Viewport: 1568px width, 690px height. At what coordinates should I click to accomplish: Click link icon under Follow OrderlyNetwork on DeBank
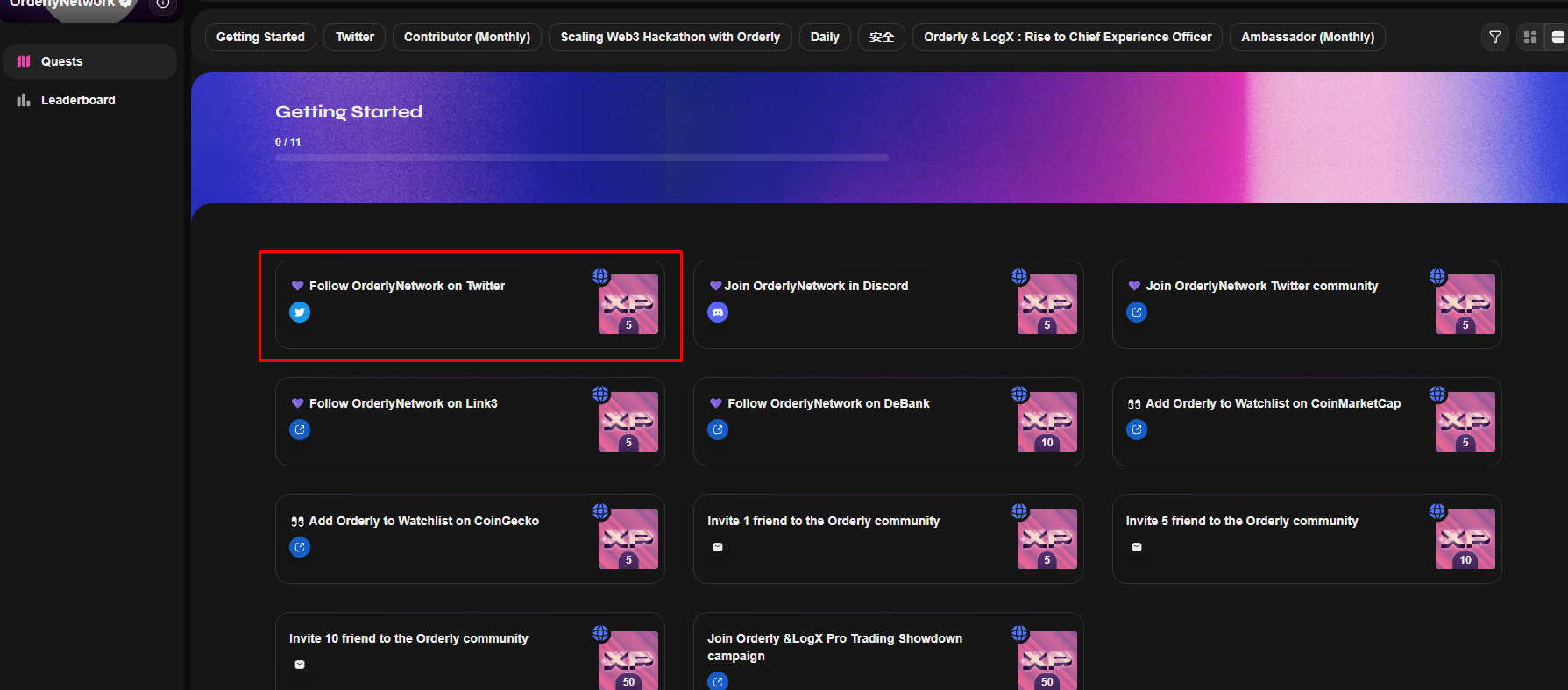click(718, 430)
